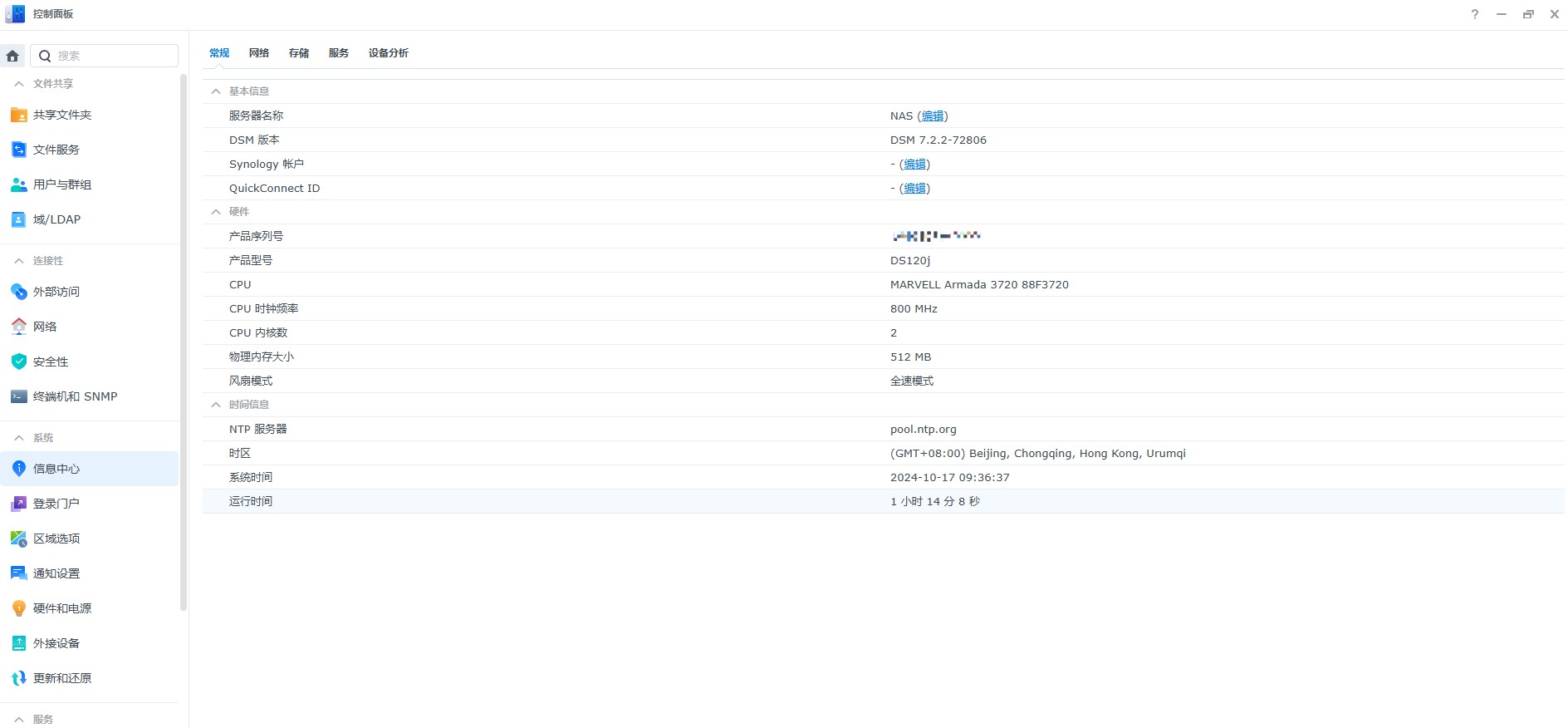Click the 产品序列号 row label
Viewport: 1568px width, 728px height.
point(256,236)
